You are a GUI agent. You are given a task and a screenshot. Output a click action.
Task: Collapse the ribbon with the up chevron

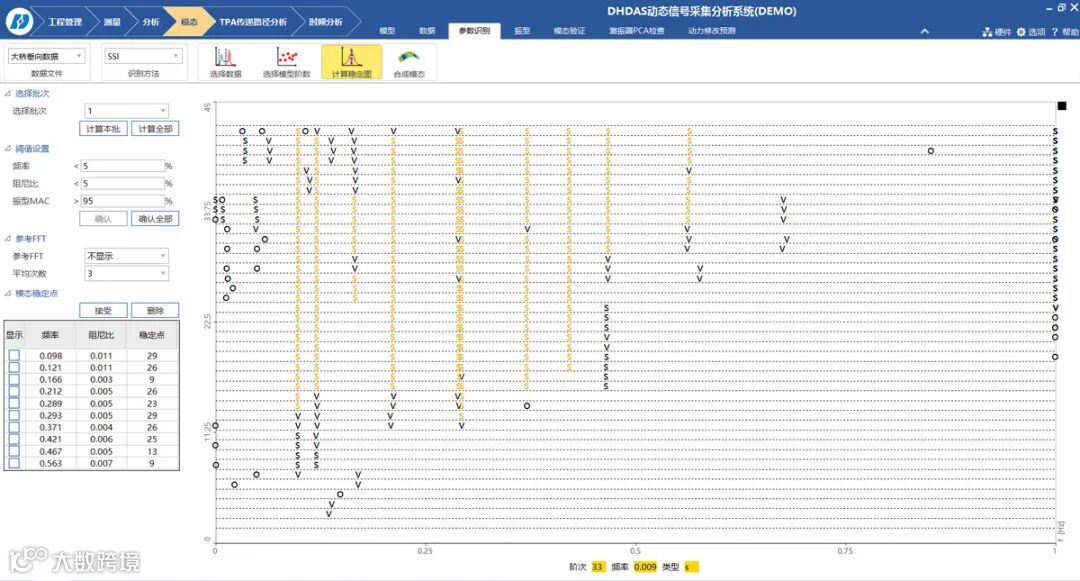tap(924, 31)
